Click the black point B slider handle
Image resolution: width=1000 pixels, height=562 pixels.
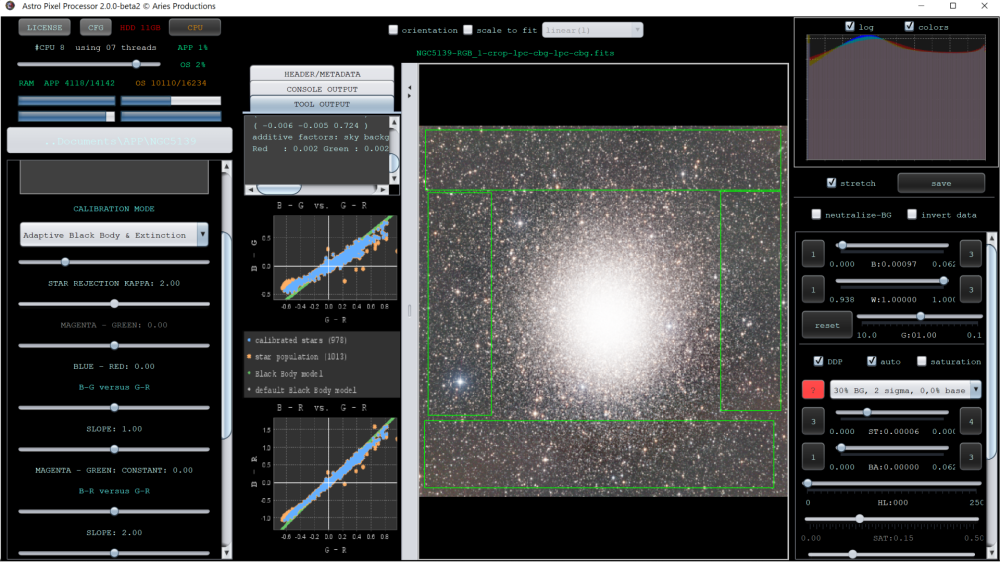point(842,245)
